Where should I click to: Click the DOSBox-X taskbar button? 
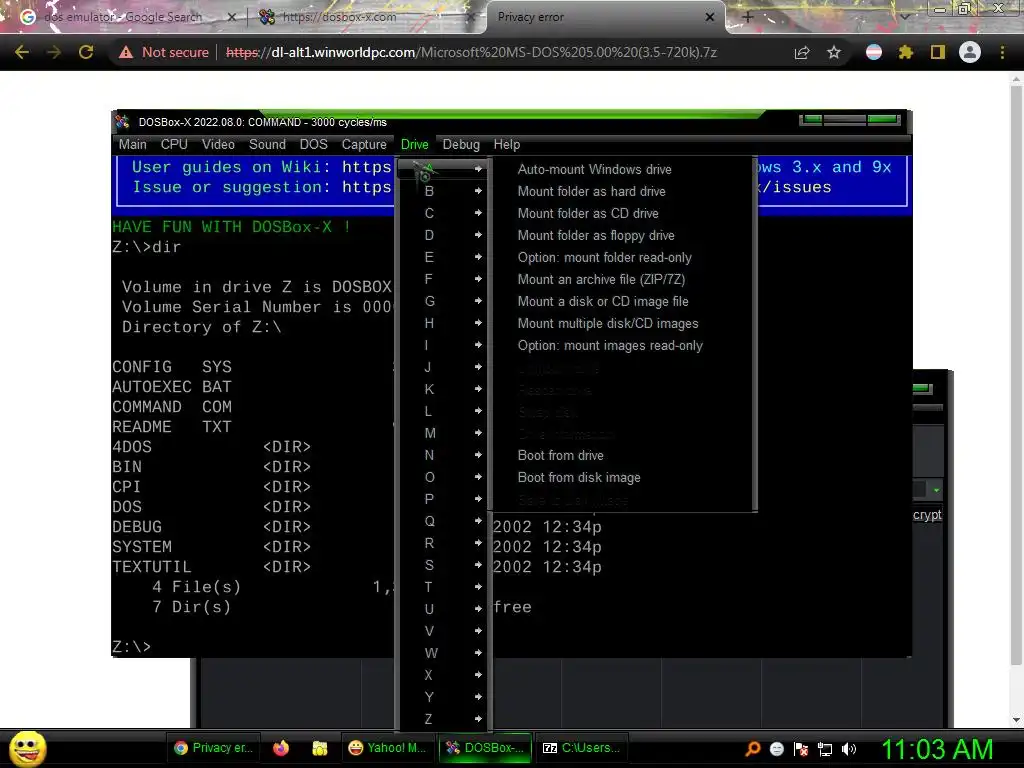[x=485, y=748]
